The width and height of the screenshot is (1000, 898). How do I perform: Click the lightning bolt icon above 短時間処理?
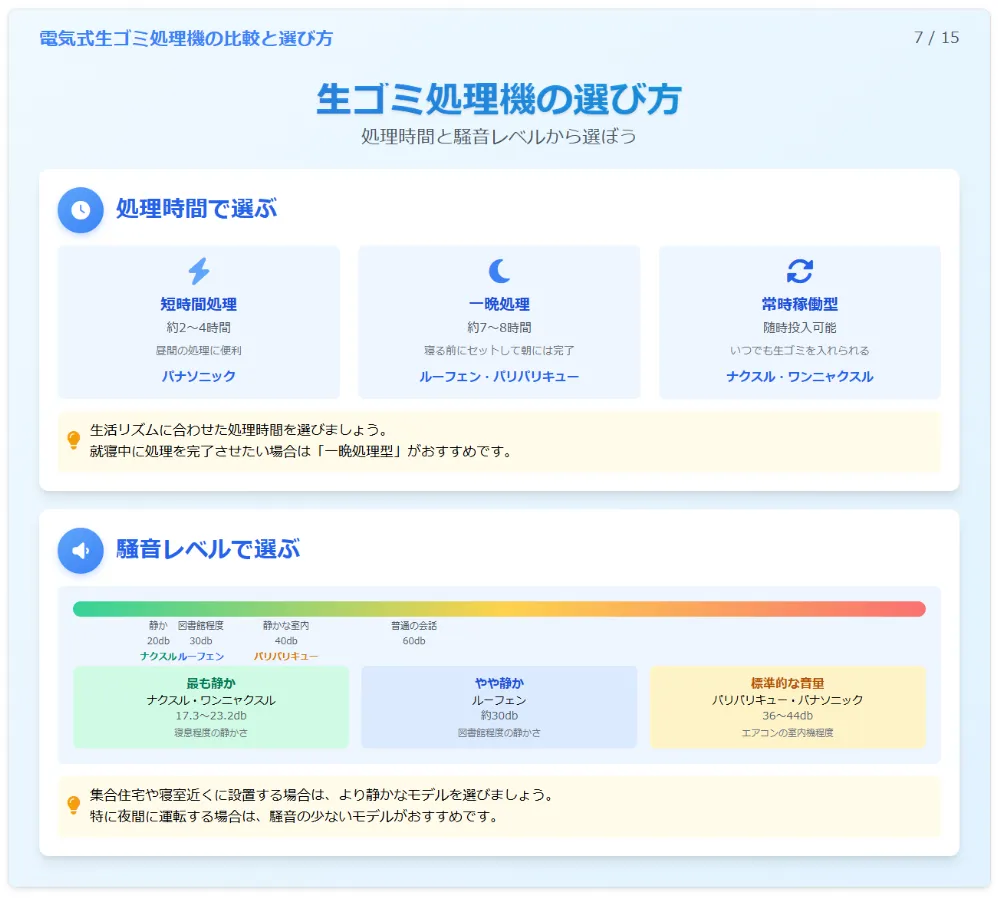click(x=199, y=271)
